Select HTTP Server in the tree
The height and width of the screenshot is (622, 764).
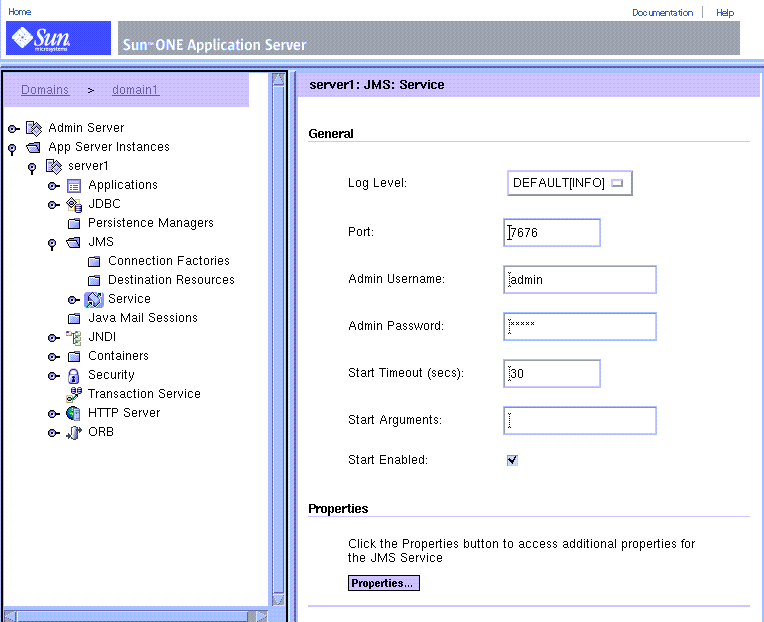124,413
